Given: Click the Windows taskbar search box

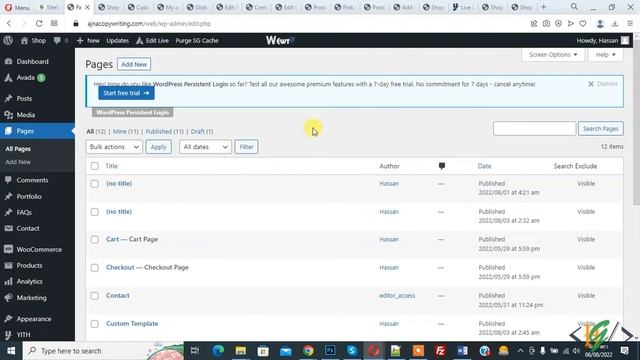Looking at the screenshot, I should 104,351.
